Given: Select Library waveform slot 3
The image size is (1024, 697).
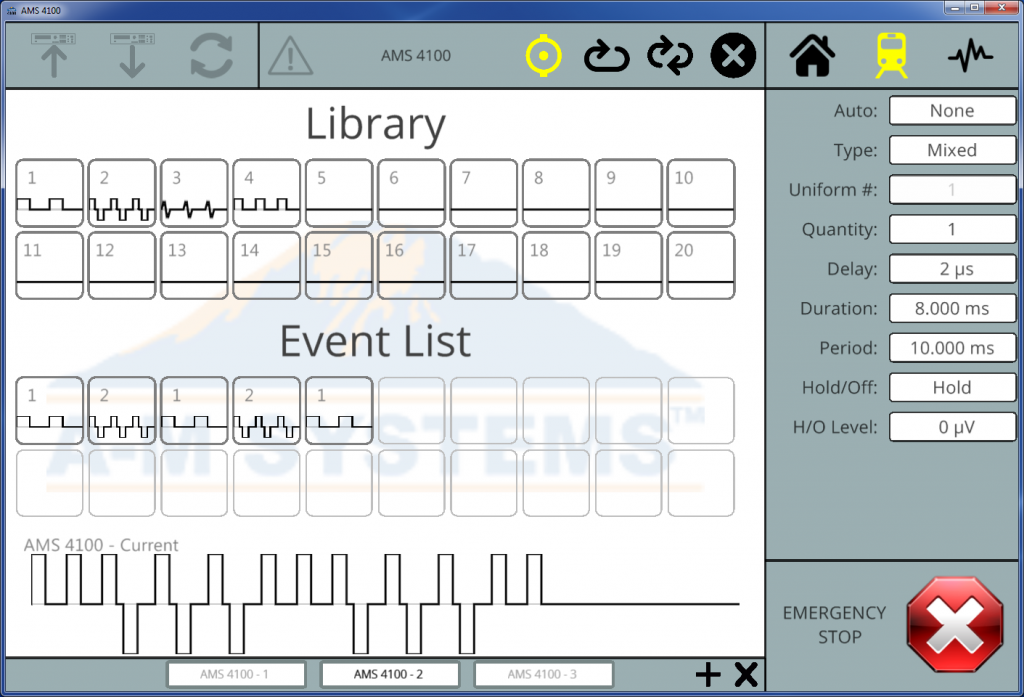Looking at the screenshot, I should [x=194, y=193].
